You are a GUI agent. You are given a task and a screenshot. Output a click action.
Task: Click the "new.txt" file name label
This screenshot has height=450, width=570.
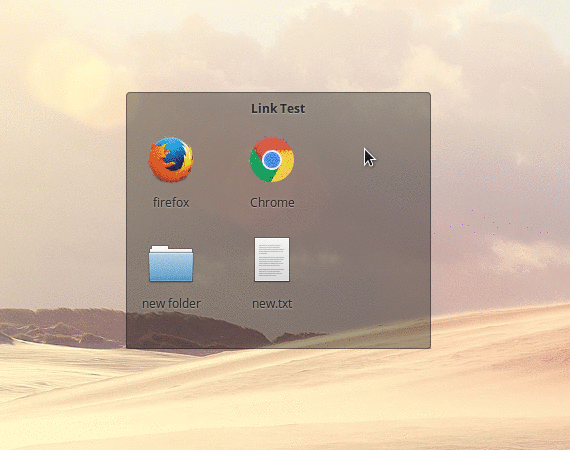click(272, 304)
